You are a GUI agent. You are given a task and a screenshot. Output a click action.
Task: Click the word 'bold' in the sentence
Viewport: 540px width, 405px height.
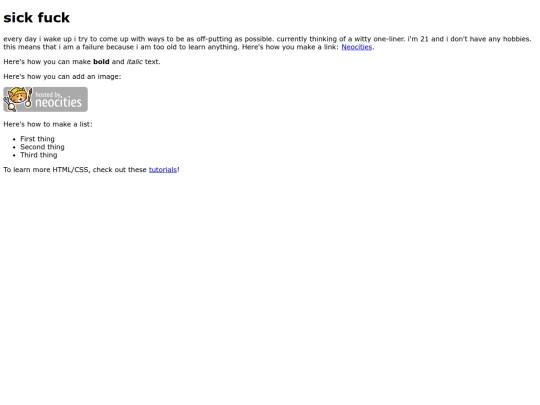(x=101, y=62)
